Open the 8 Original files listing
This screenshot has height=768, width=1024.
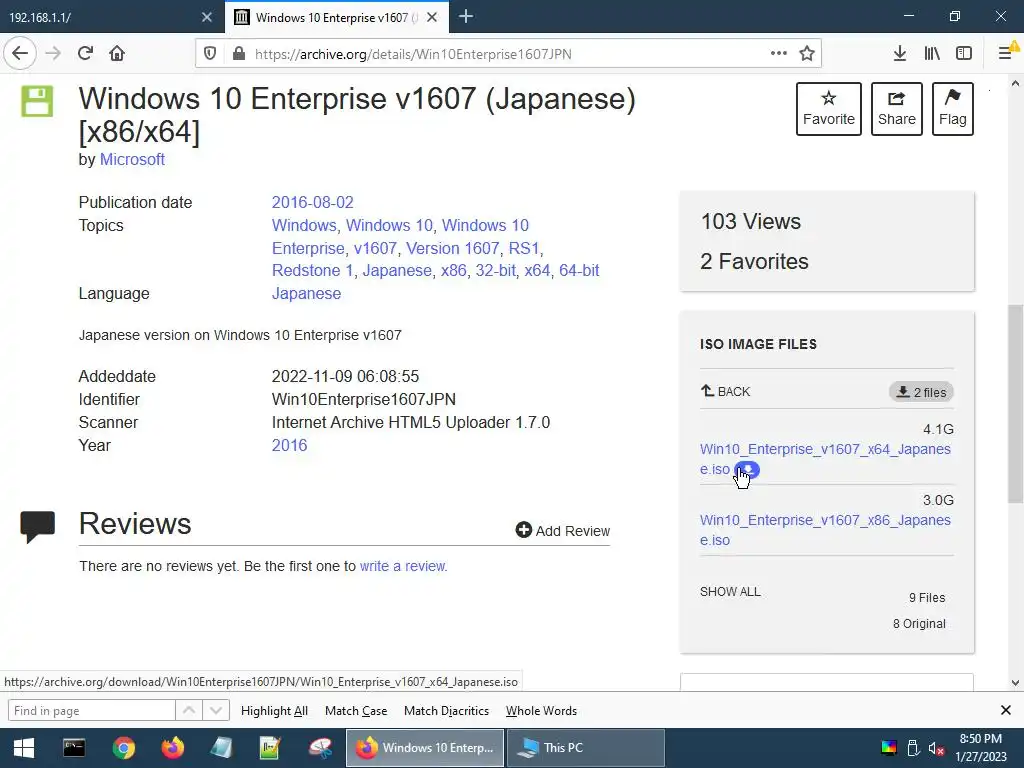pos(919,624)
